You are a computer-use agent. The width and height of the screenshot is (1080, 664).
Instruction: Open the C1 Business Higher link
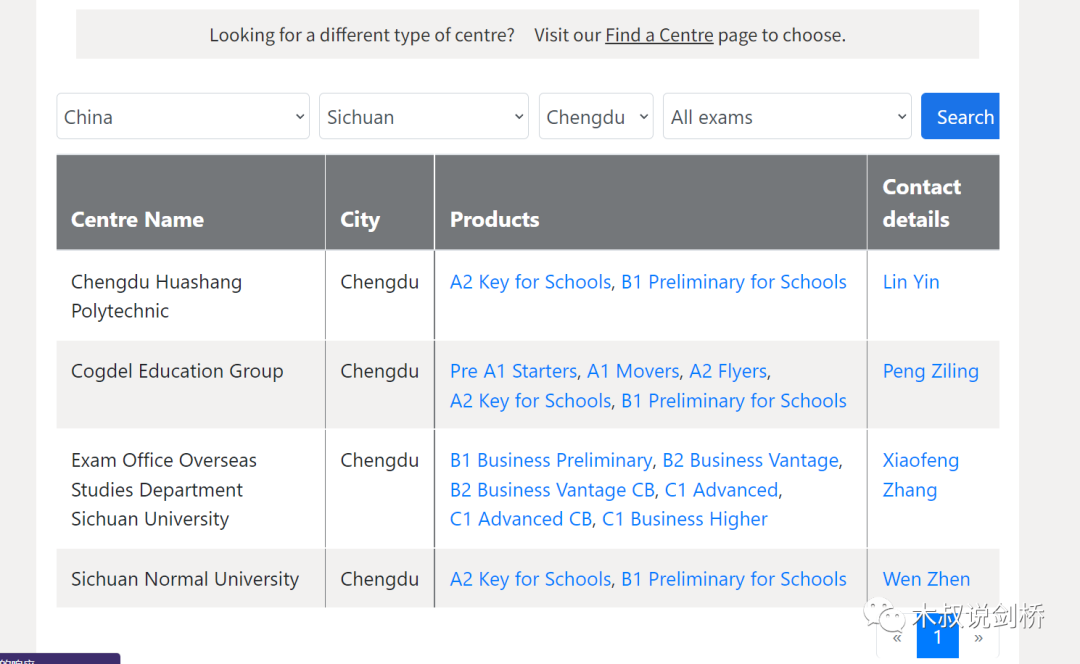684,520
